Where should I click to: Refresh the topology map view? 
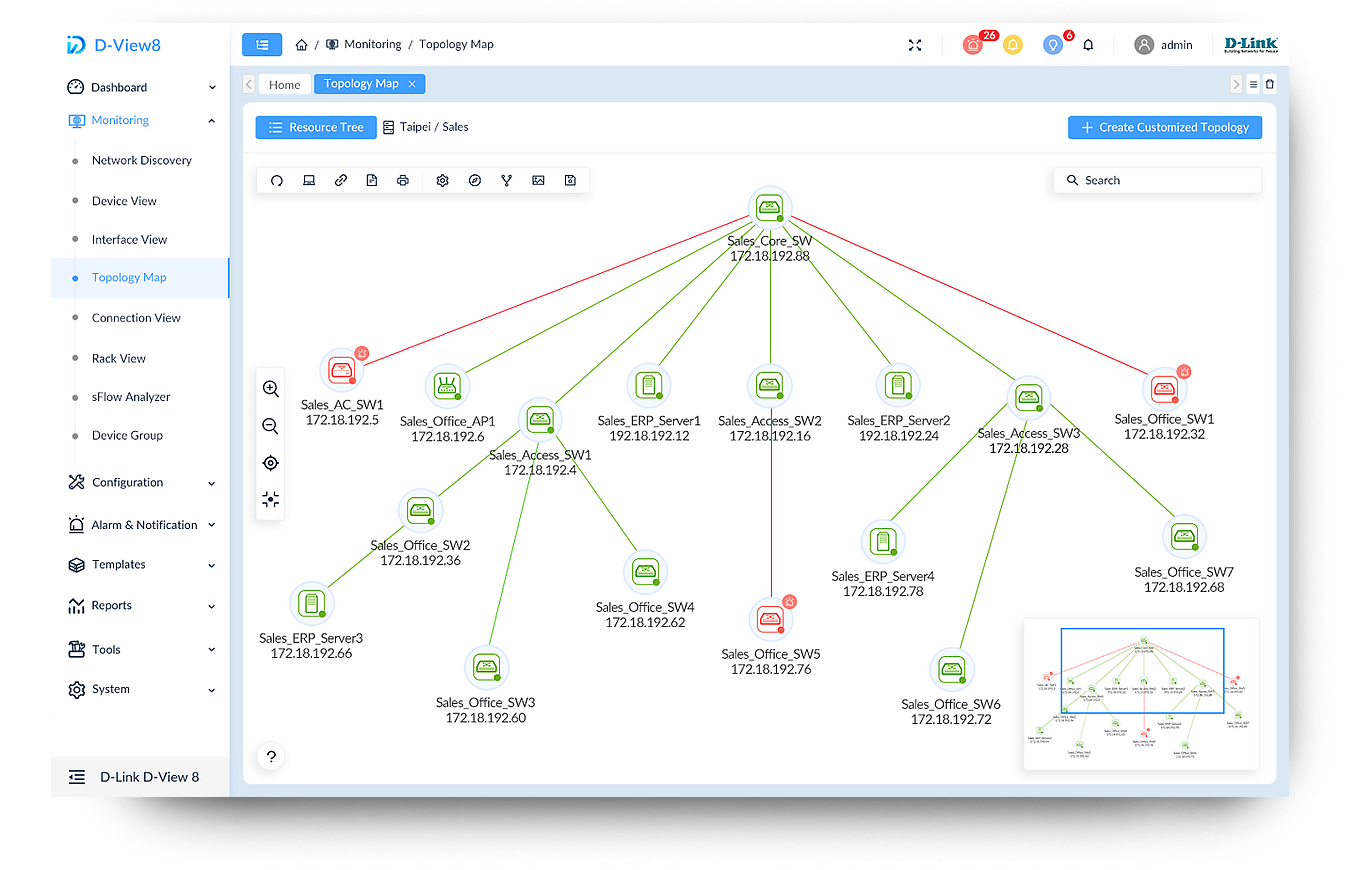[277, 180]
